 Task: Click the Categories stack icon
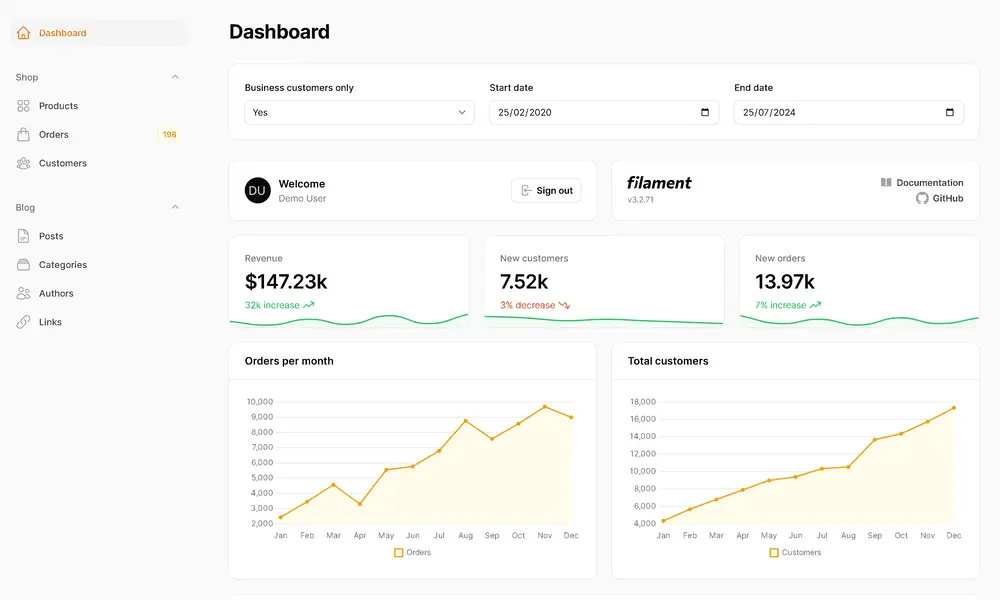(24, 265)
